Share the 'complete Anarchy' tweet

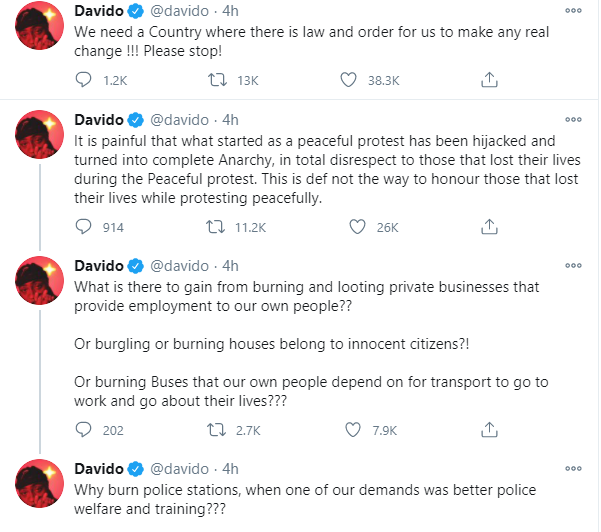489,227
